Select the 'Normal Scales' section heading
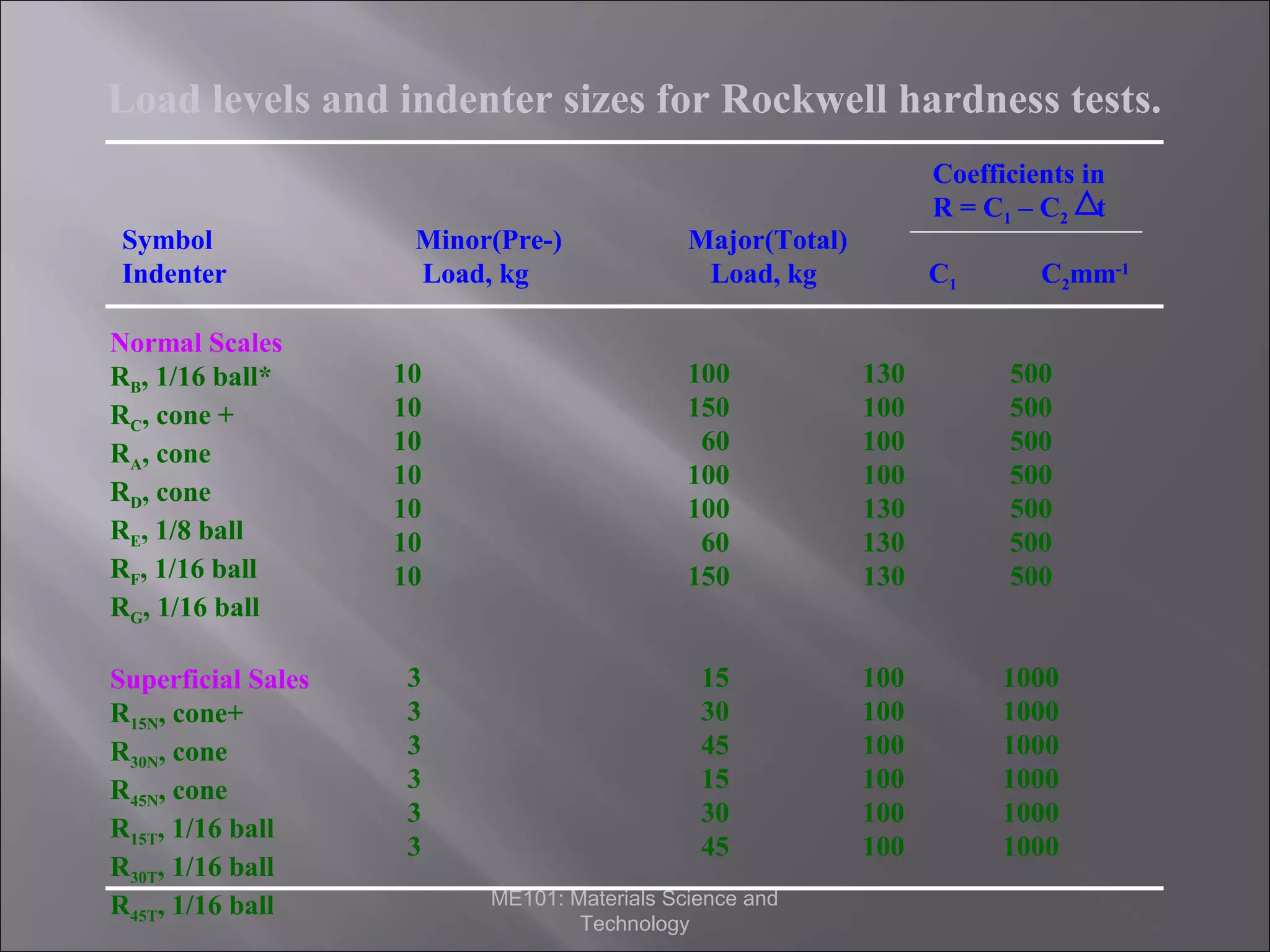 (196, 343)
